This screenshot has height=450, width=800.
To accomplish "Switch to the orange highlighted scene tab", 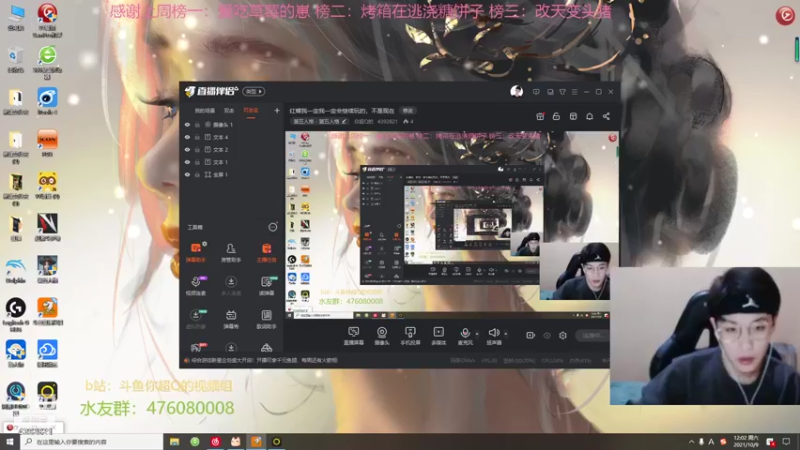I will 251,111.
